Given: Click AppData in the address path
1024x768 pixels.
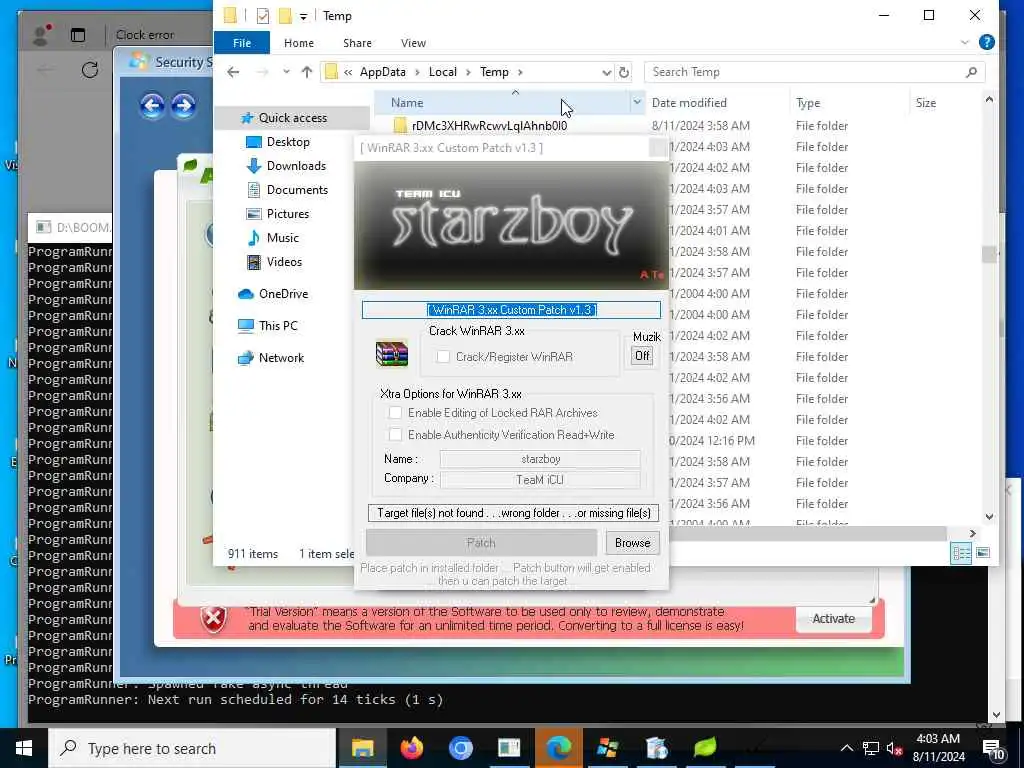Looking at the screenshot, I should [x=383, y=72].
